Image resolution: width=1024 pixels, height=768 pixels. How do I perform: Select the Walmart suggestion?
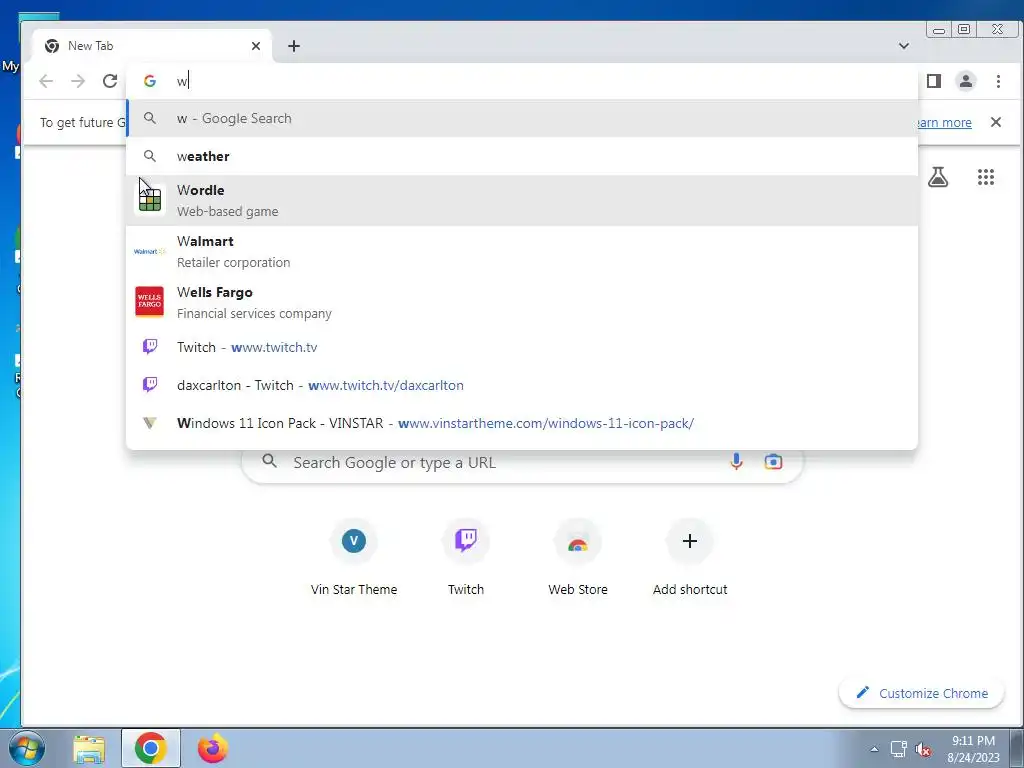tap(522, 251)
